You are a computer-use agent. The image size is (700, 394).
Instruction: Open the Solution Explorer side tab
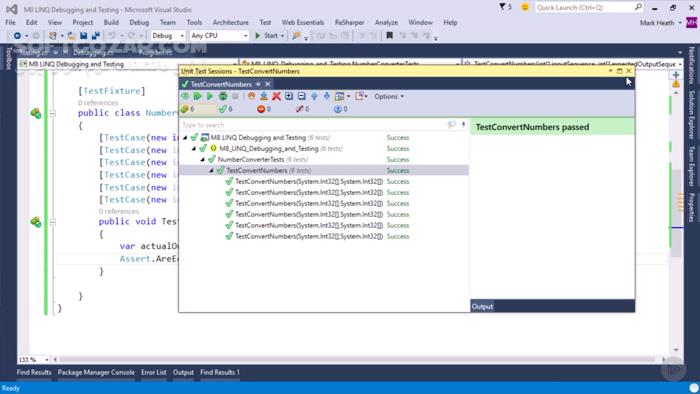pyautogui.click(x=691, y=115)
